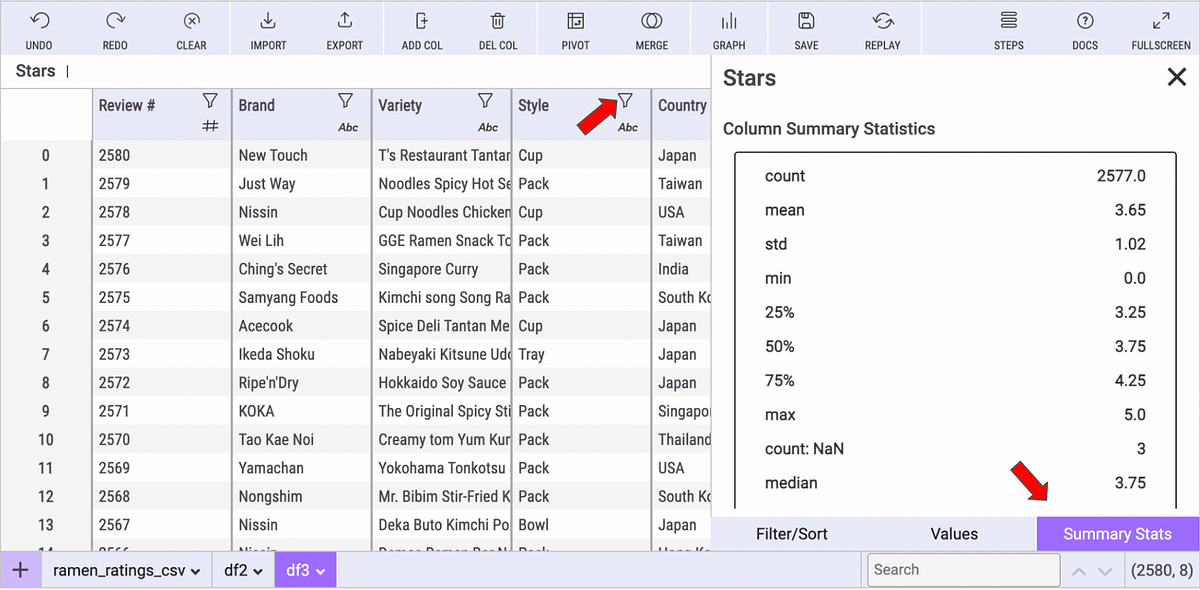The image size is (1200, 590).
Task: Click the Redo icon
Action: click(x=115, y=21)
